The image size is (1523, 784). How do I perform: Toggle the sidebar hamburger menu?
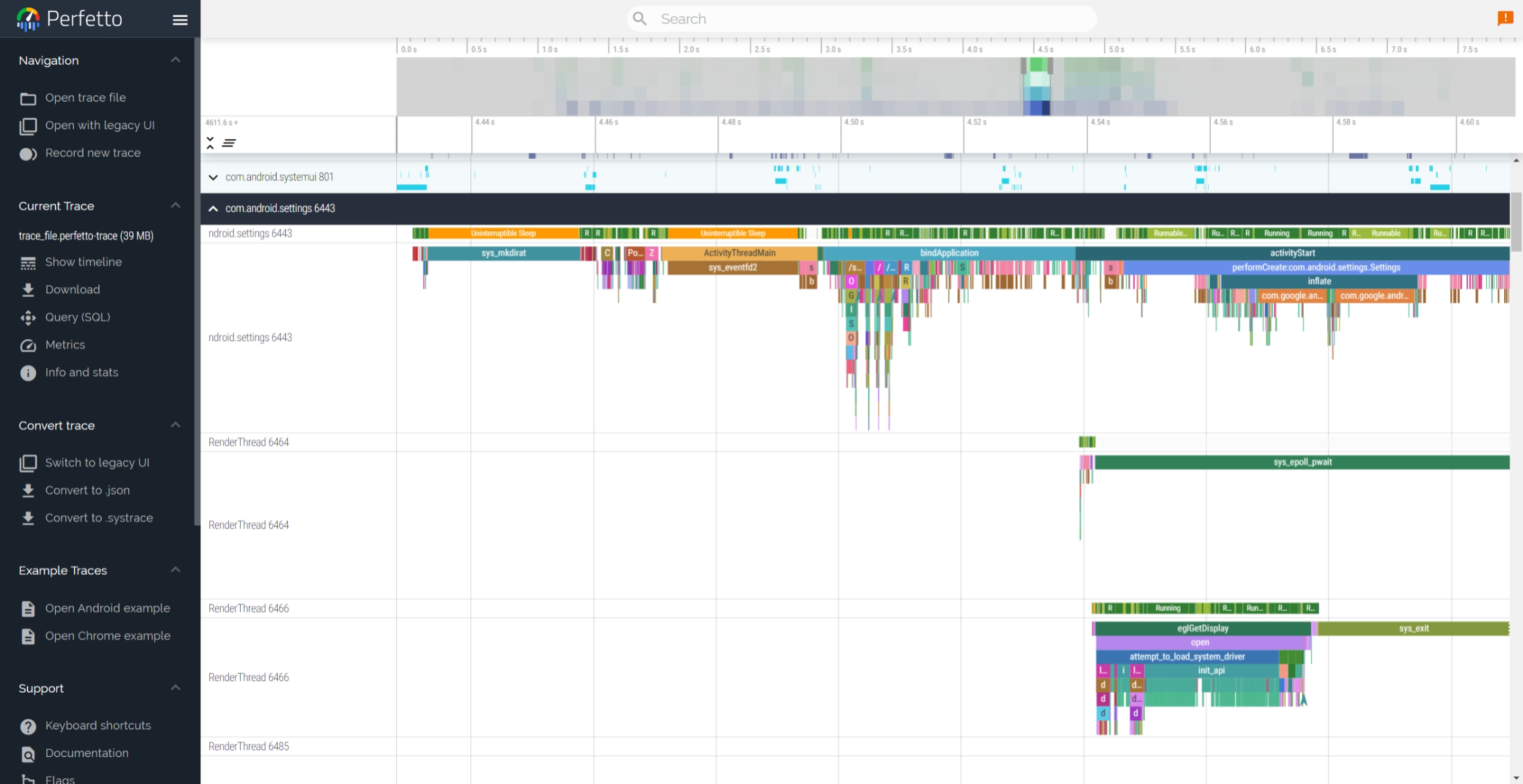pyautogui.click(x=180, y=19)
